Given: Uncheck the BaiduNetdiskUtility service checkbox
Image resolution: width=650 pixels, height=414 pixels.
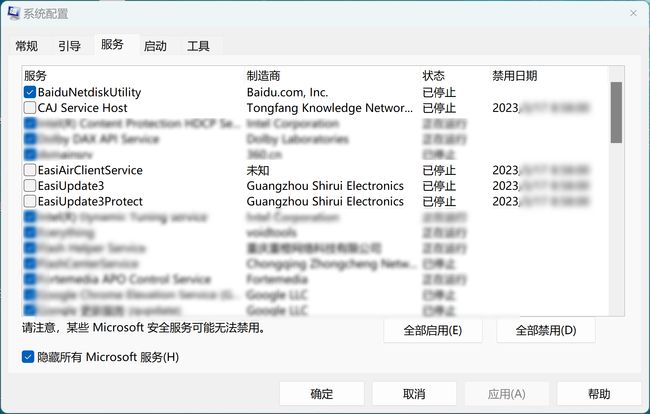Looking at the screenshot, I should point(29,92).
